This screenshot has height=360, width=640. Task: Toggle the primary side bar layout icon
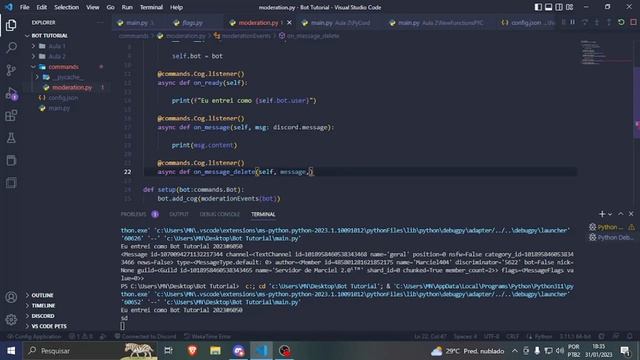pos(538,7)
